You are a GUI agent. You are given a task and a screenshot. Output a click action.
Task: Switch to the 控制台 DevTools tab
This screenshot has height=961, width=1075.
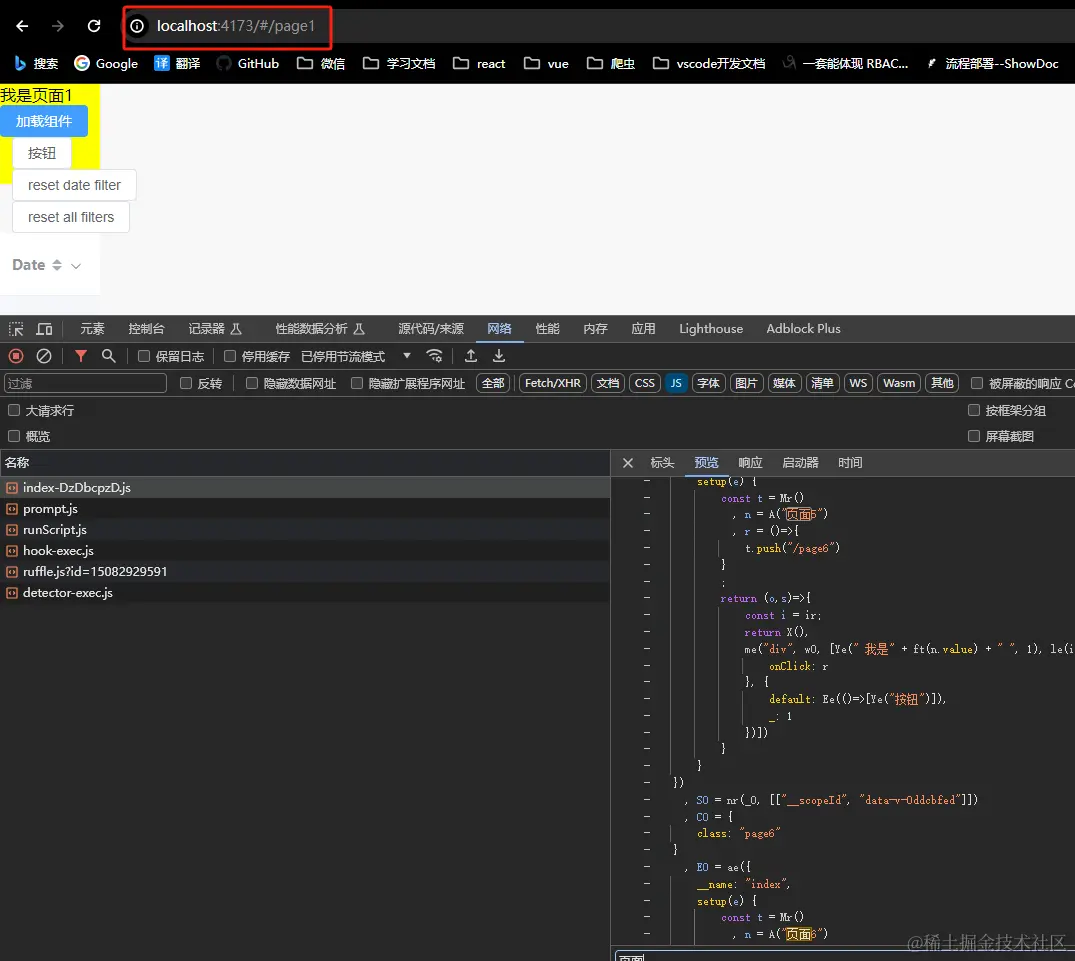(x=146, y=329)
